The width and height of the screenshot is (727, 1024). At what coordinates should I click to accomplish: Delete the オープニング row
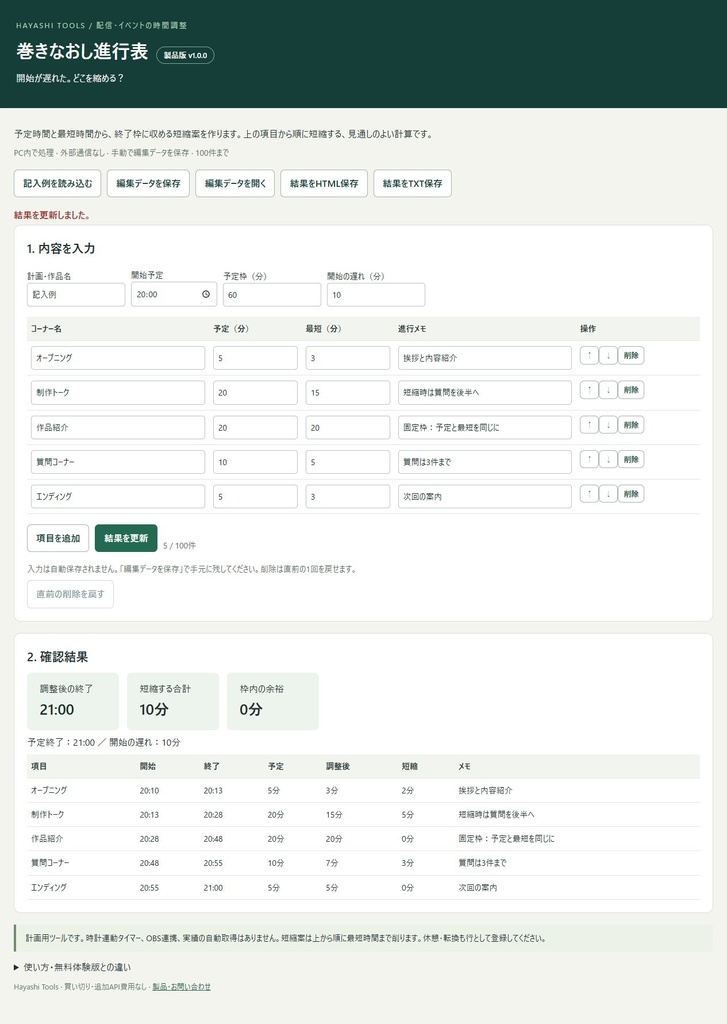coord(631,355)
